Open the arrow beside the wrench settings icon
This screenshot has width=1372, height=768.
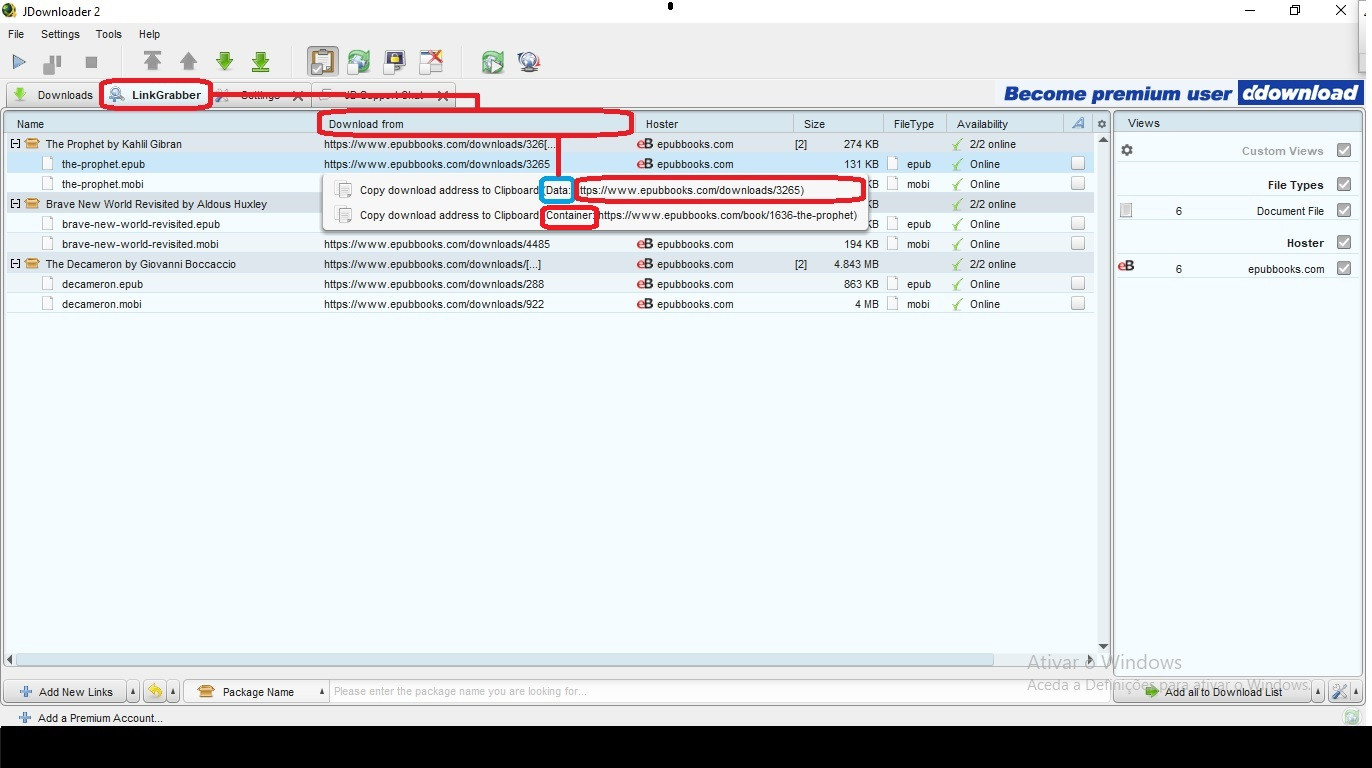point(1355,692)
